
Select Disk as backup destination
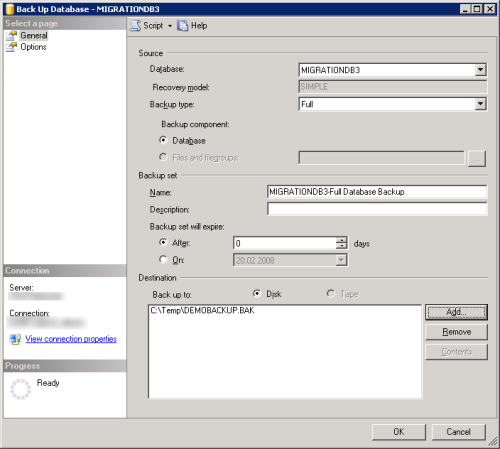(x=257, y=293)
